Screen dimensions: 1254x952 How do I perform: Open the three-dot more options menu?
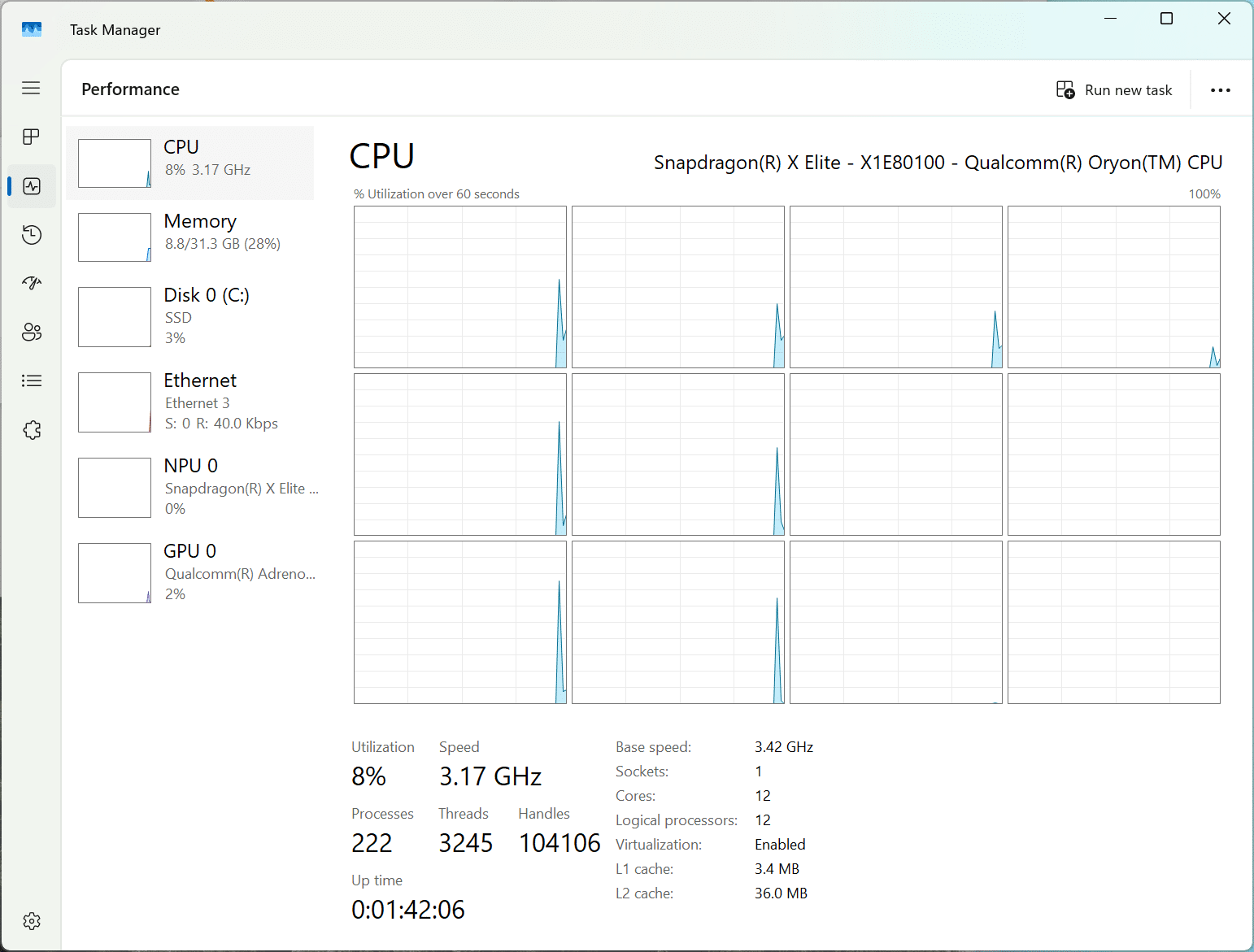pos(1220,90)
